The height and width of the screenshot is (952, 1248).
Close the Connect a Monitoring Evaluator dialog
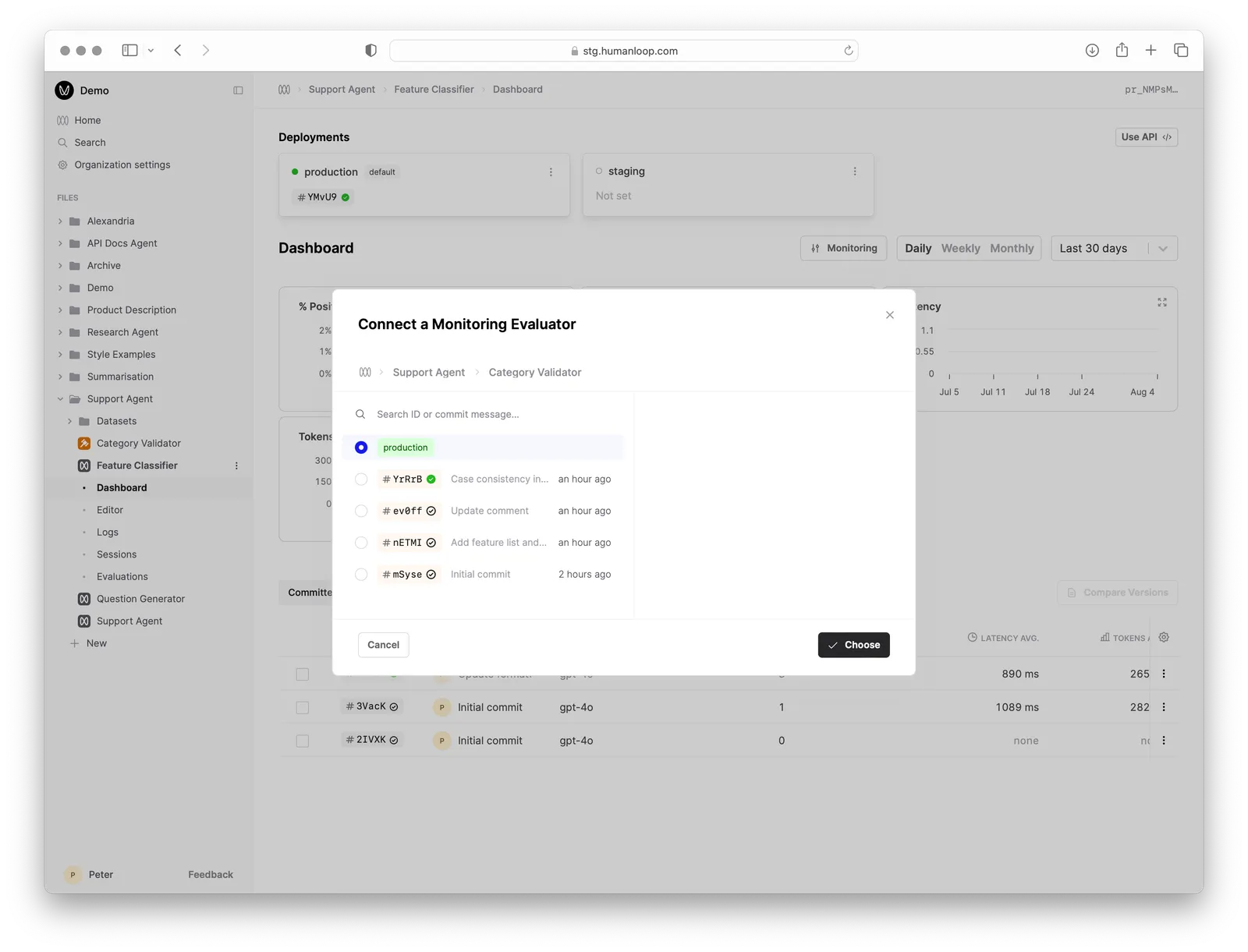click(889, 315)
